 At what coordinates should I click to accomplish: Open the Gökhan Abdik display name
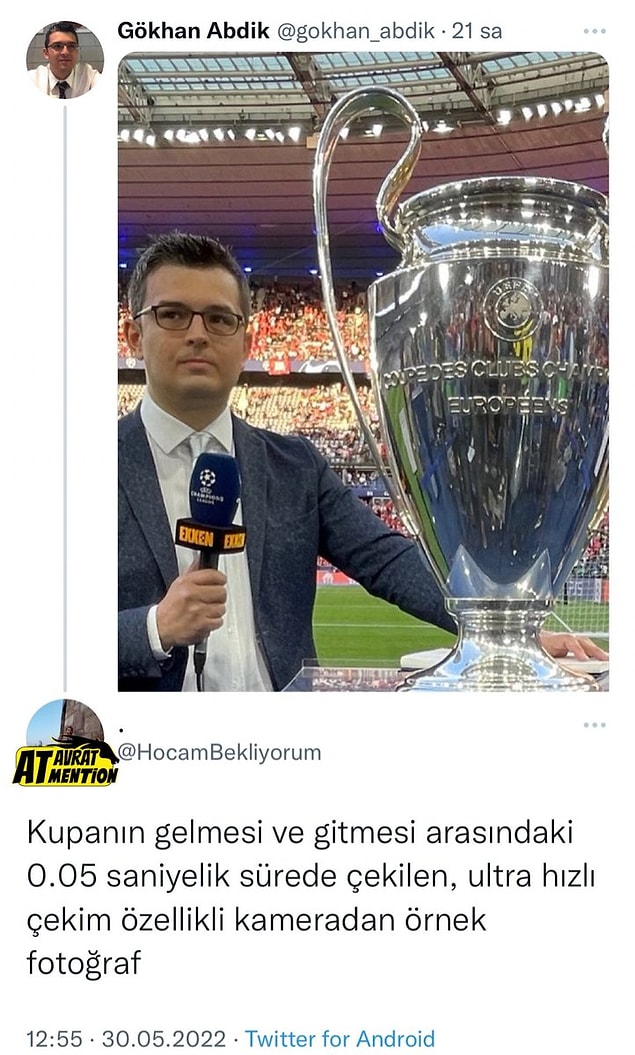[x=194, y=30]
